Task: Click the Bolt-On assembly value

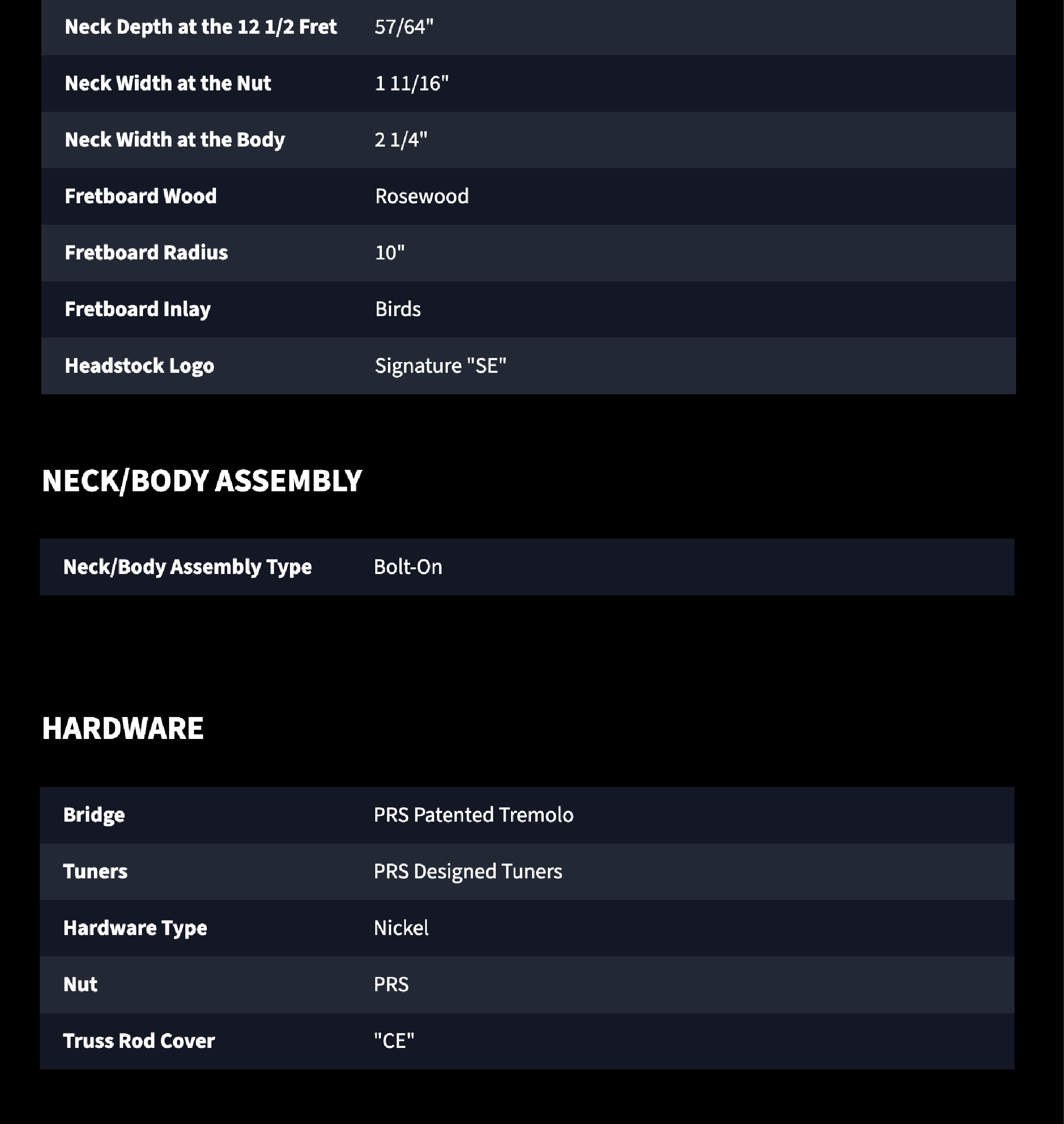Action: click(x=408, y=567)
